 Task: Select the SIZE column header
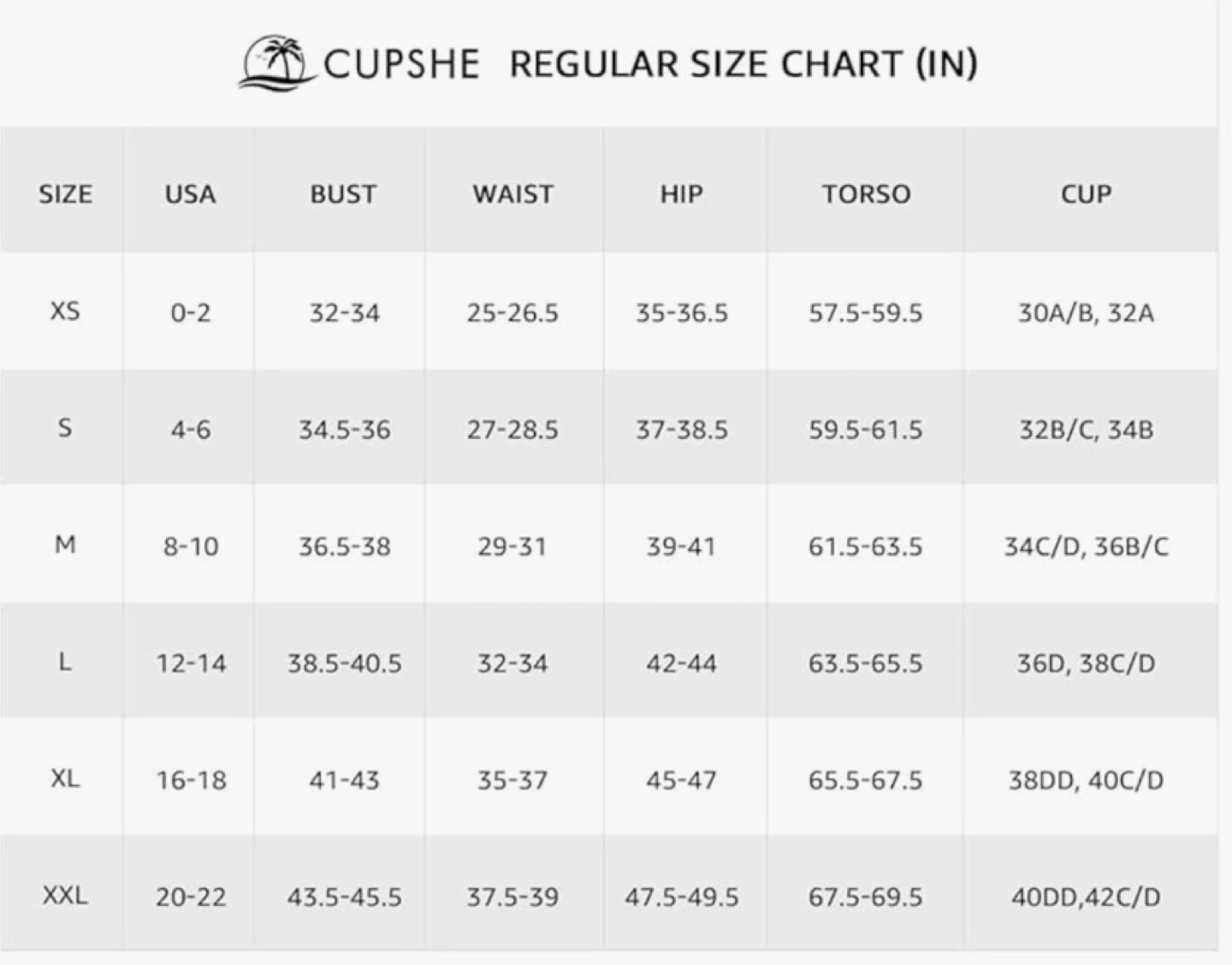[65, 194]
